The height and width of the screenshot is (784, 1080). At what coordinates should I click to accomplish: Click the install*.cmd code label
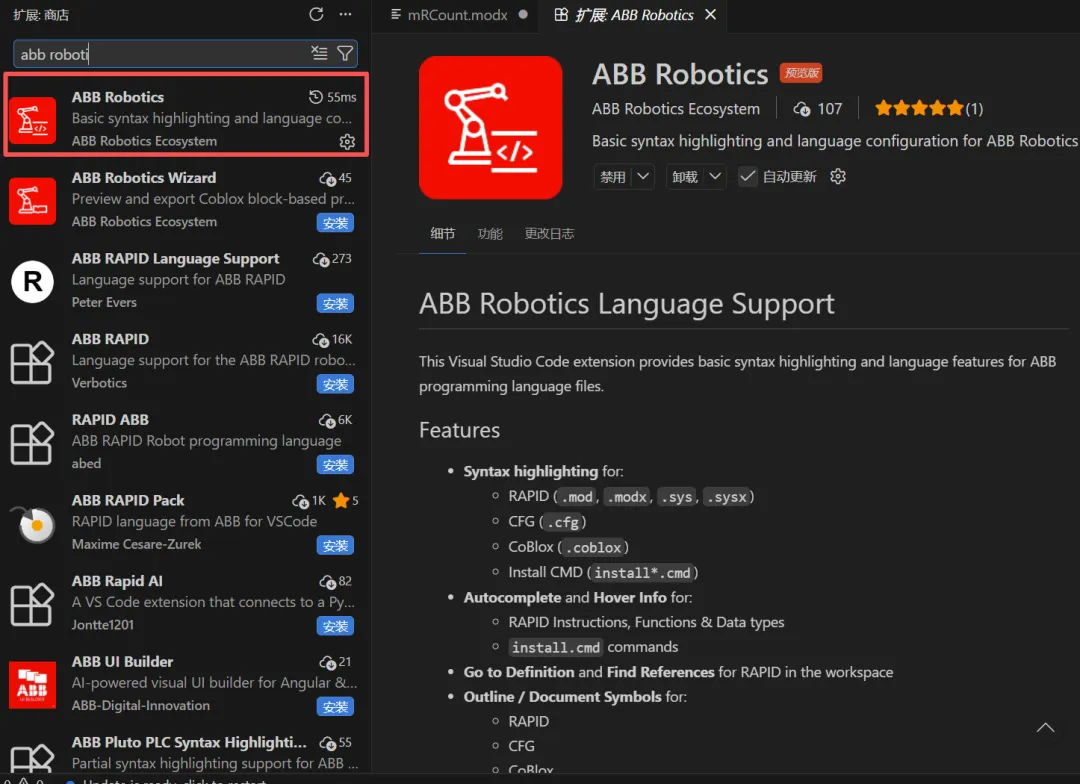click(642, 572)
